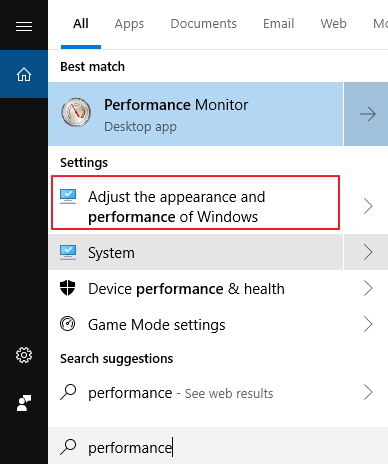Click the System monitor icon
The height and width of the screenshot is (464, 388).
point(68,252)
